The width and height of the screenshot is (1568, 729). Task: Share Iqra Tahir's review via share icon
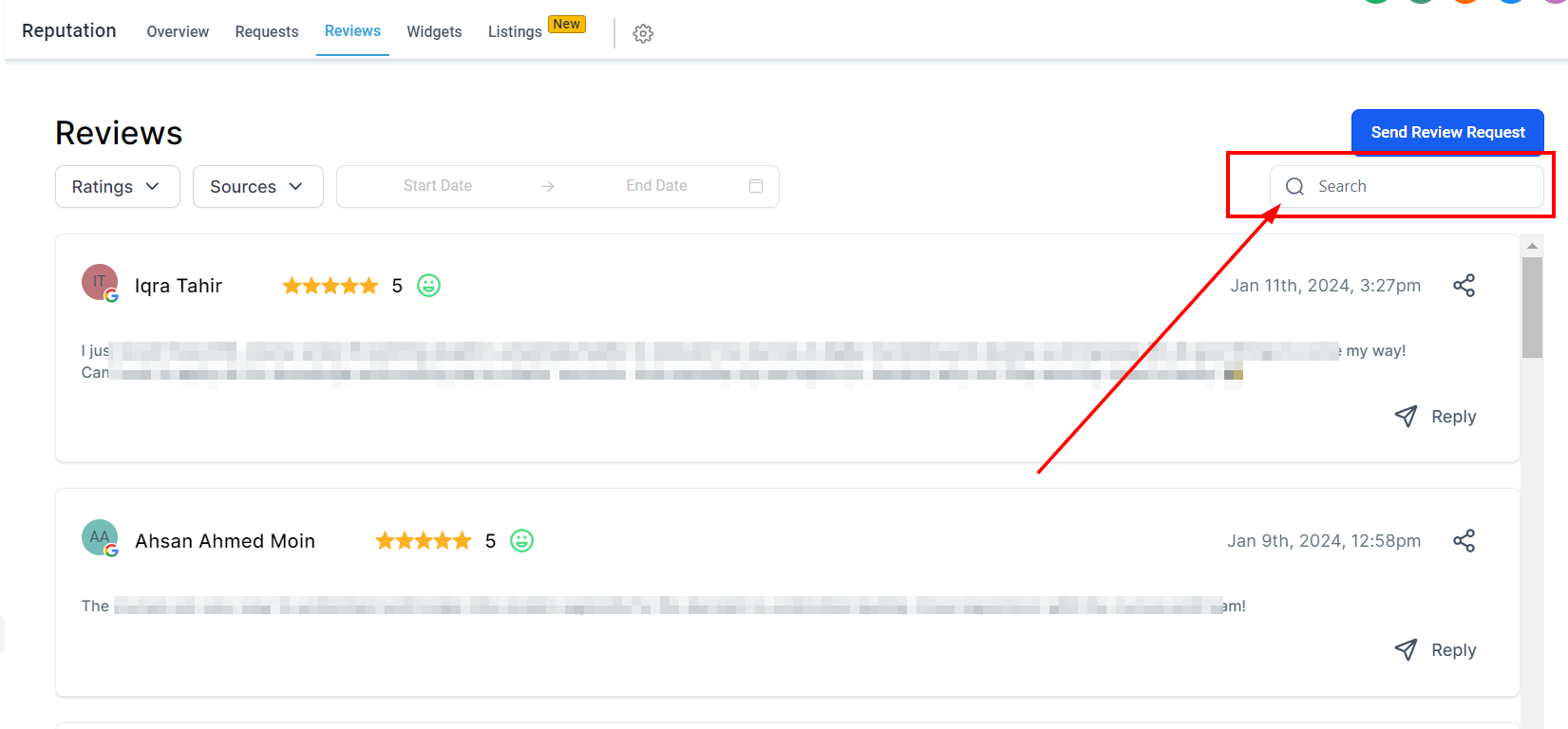click(1464, 286)
